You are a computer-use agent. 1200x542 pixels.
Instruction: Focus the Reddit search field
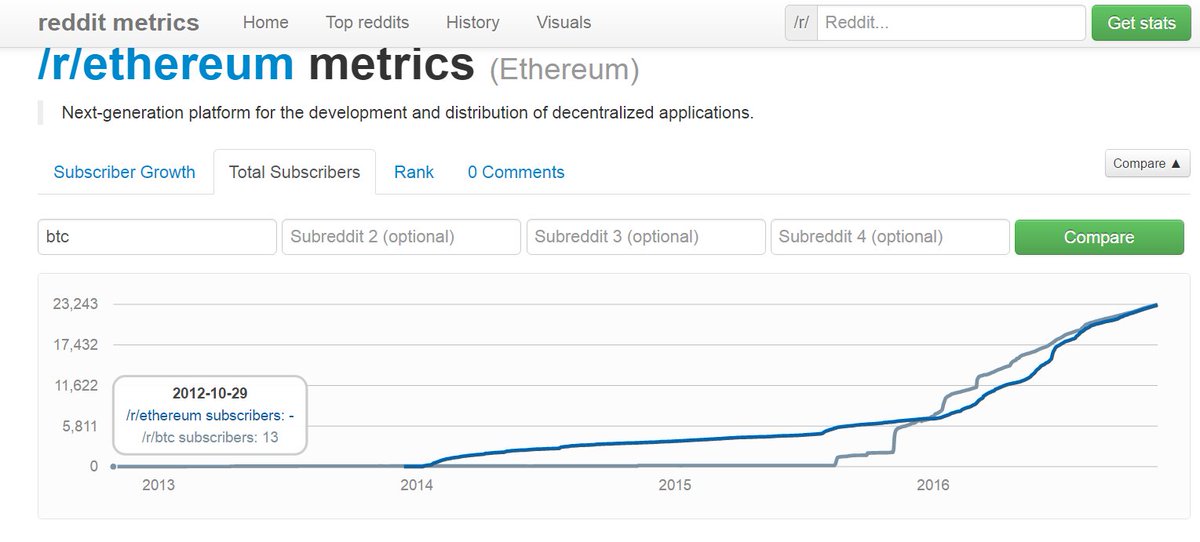tap(950, 22)
